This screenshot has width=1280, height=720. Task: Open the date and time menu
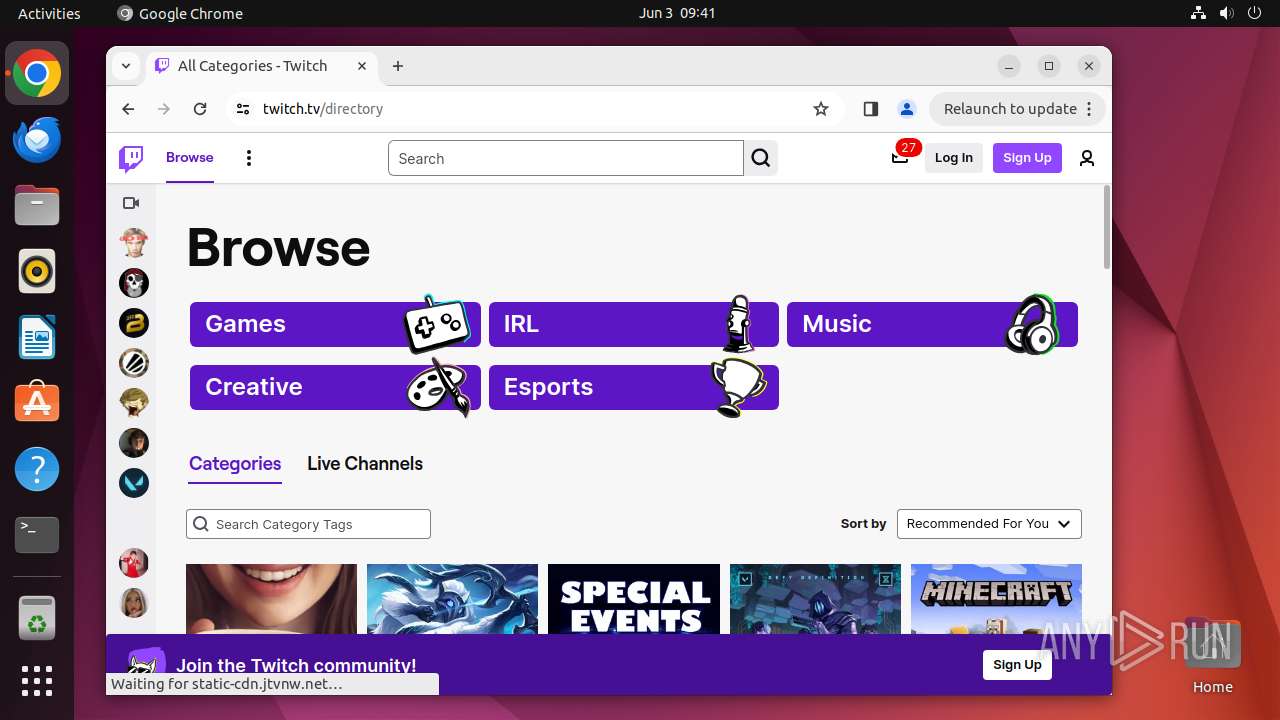point(677,13)
